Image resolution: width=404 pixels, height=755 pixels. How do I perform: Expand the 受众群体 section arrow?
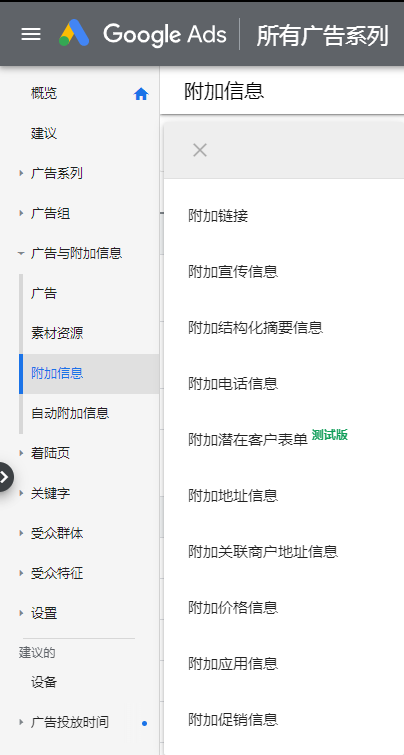click(x=21, y=533)
